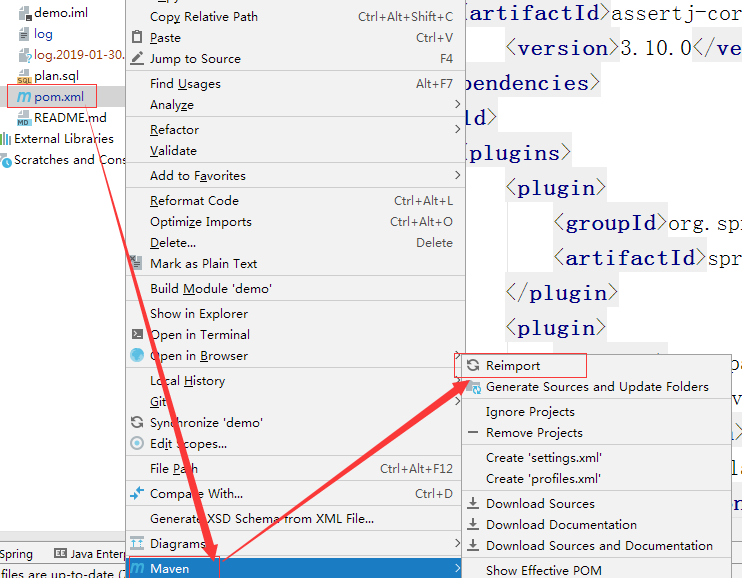Click the Edit Scopes circle icon
Viewport: 742px width, 578px height.
point(137,443)
